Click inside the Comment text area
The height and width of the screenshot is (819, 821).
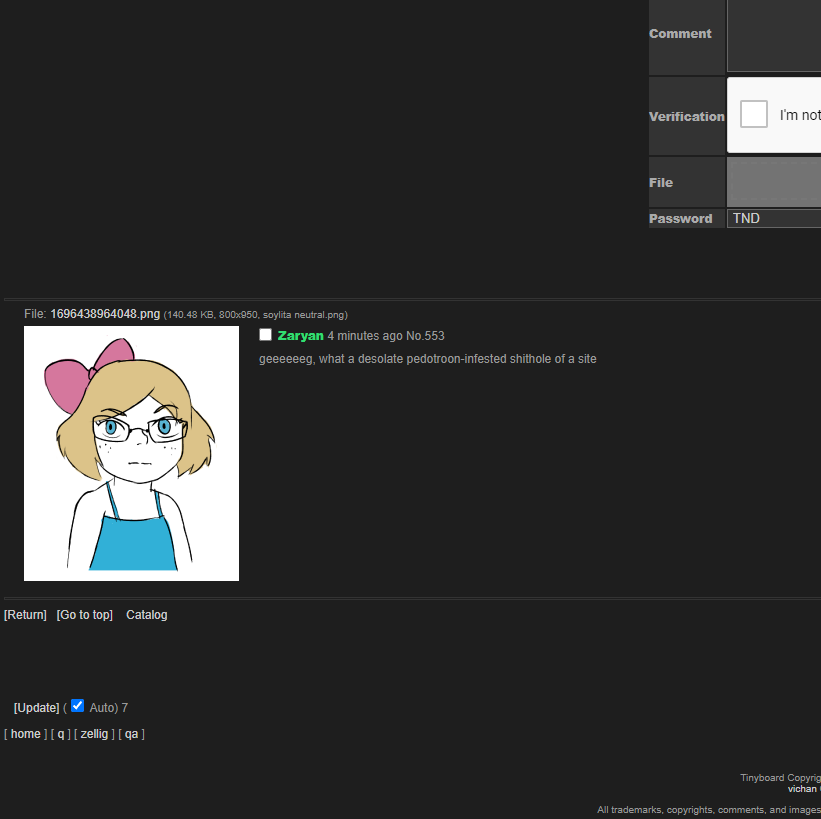[x=773, y=35]
